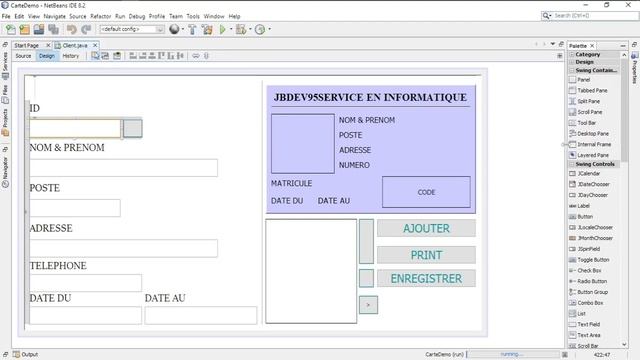The image size is (640, 360).
Task: Click the NOM & PRENOM text field
Action: click(x=124, y=168)
